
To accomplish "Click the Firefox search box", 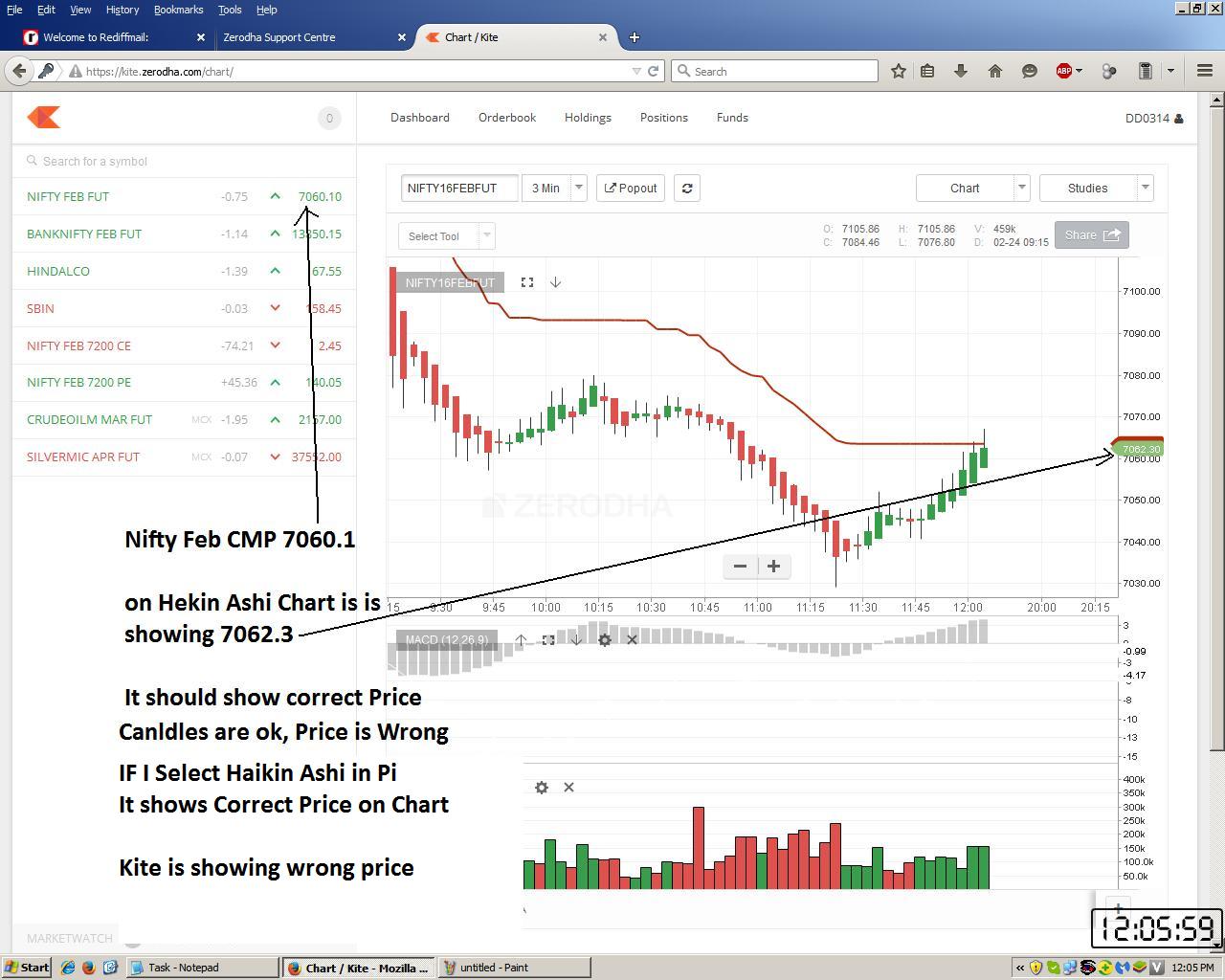I will coord(774,71).
